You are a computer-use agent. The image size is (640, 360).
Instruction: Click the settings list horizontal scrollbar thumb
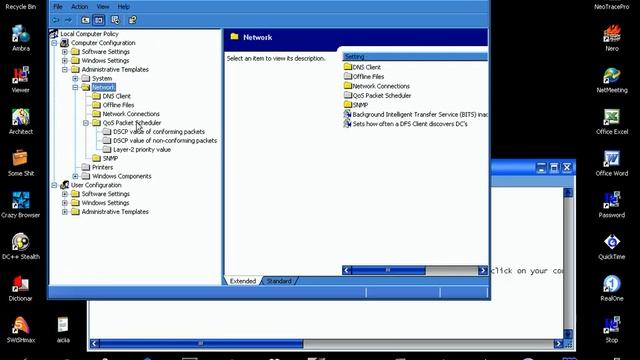(388, 270)
